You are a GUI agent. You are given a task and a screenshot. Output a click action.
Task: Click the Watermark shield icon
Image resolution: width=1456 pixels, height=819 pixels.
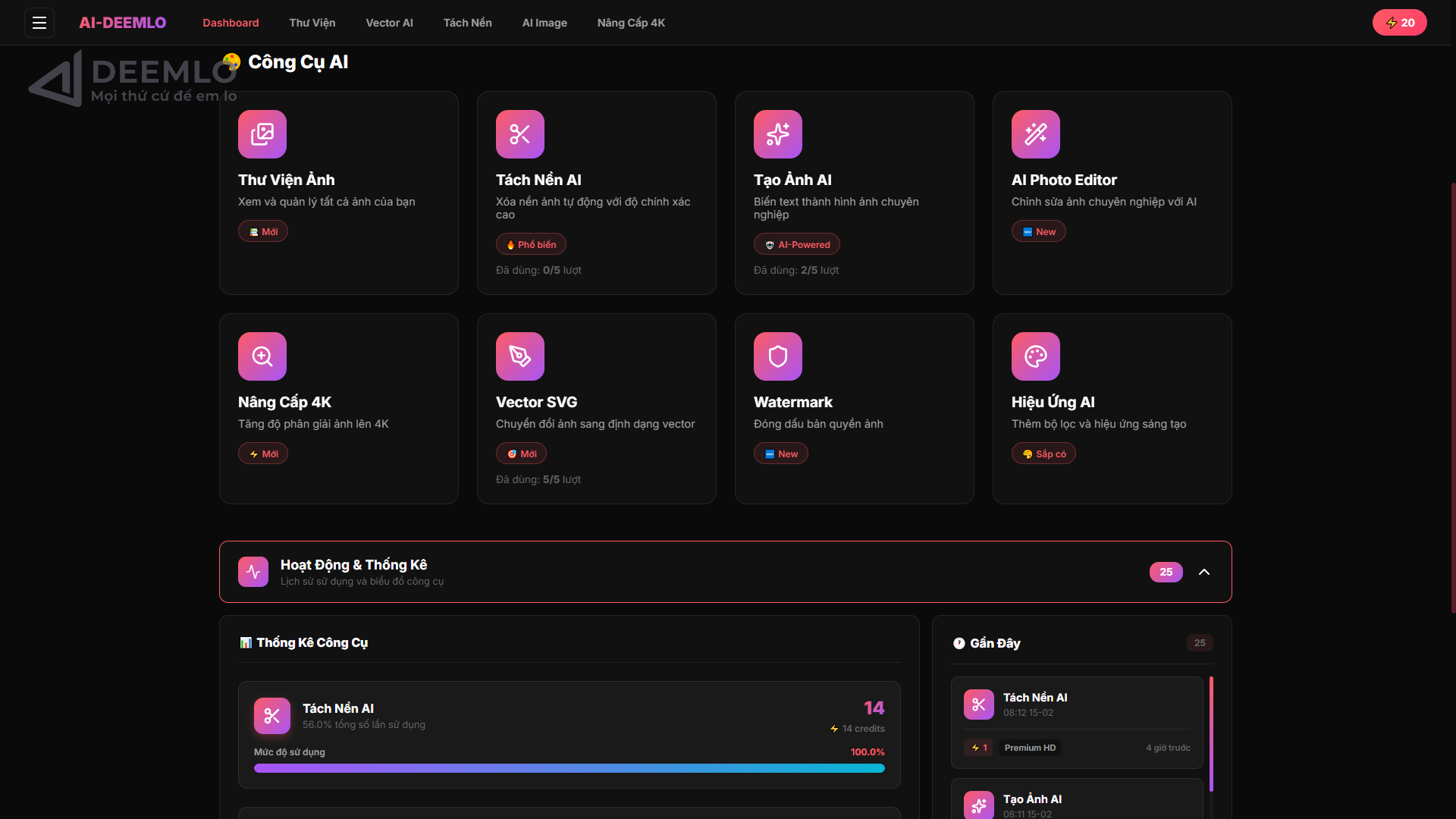pos(778,356)
